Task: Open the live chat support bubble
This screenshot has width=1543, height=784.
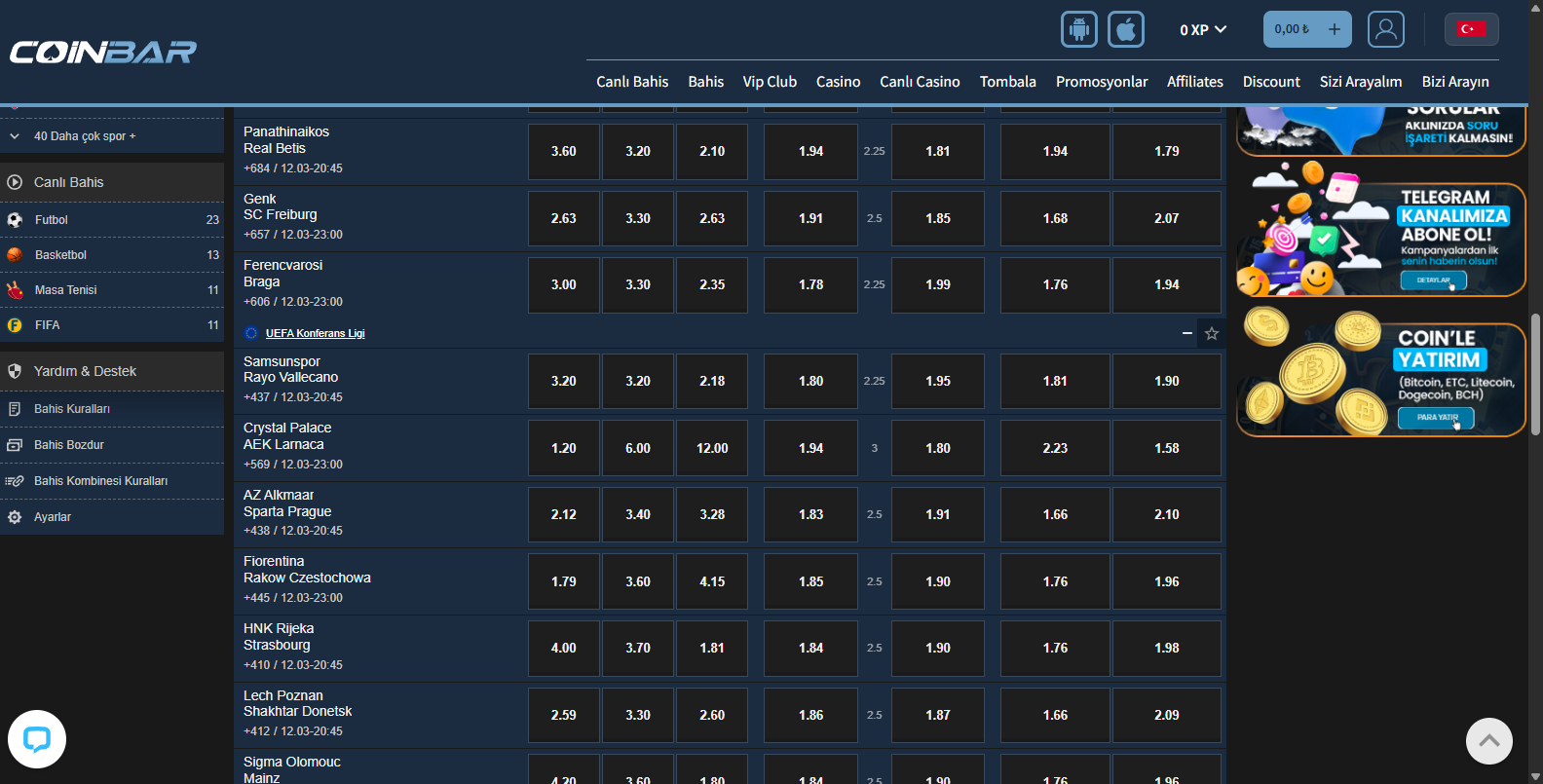Action: click(x=37, y=739)
